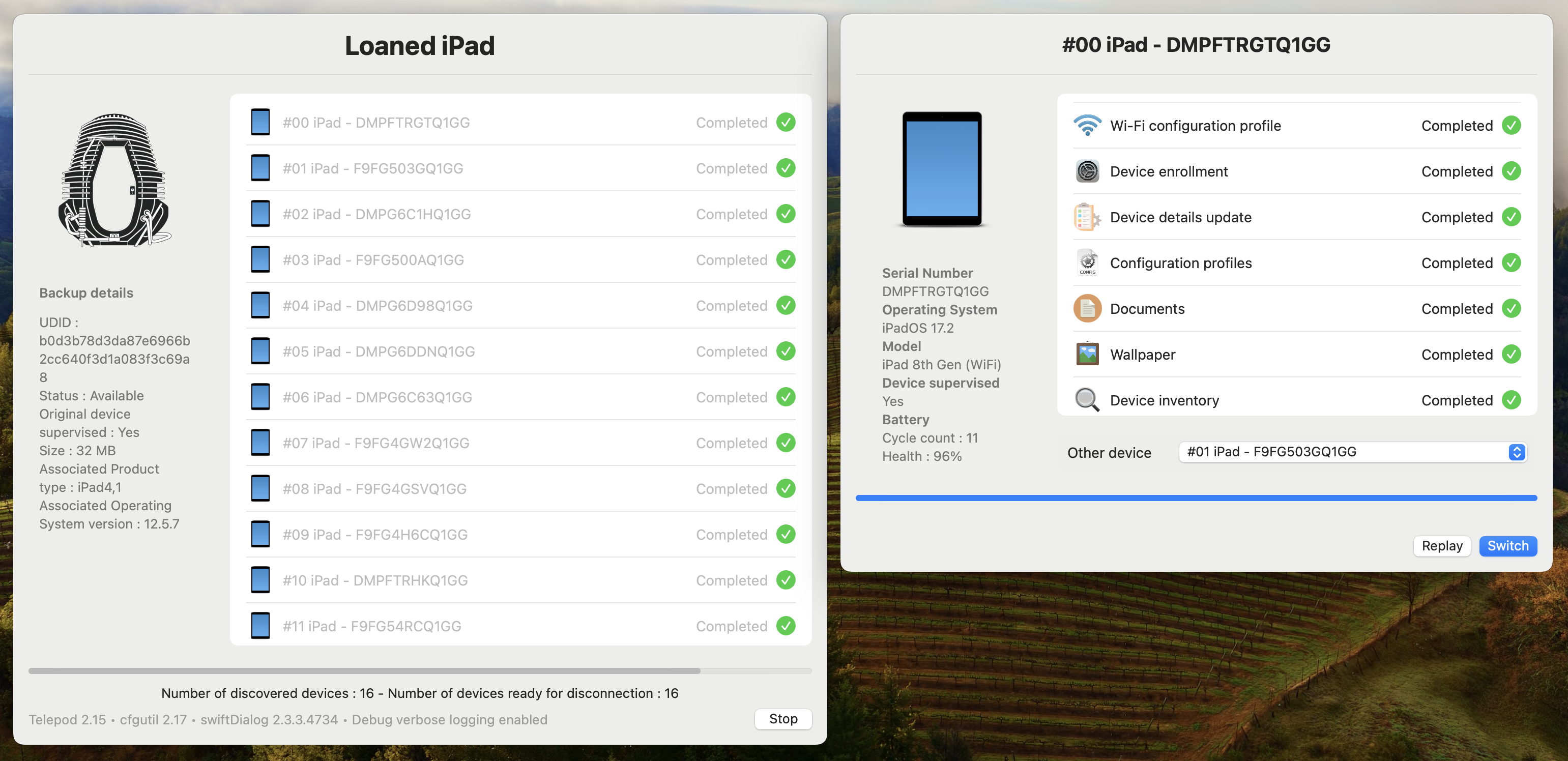The width and height of the screenshot is (1568, 761).
Task: Click the 'Size : 32 MB' backup text
Action: [77, 451]
